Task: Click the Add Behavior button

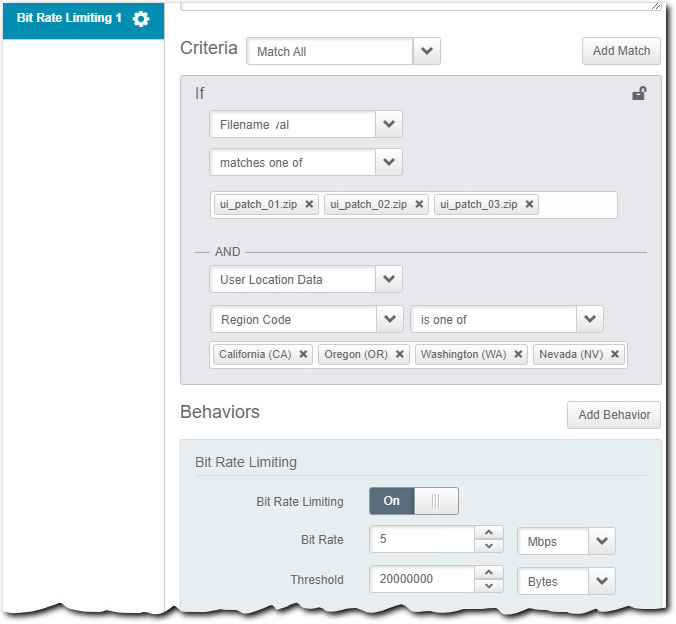Action: pyautogui.click(x=613, y=415)
